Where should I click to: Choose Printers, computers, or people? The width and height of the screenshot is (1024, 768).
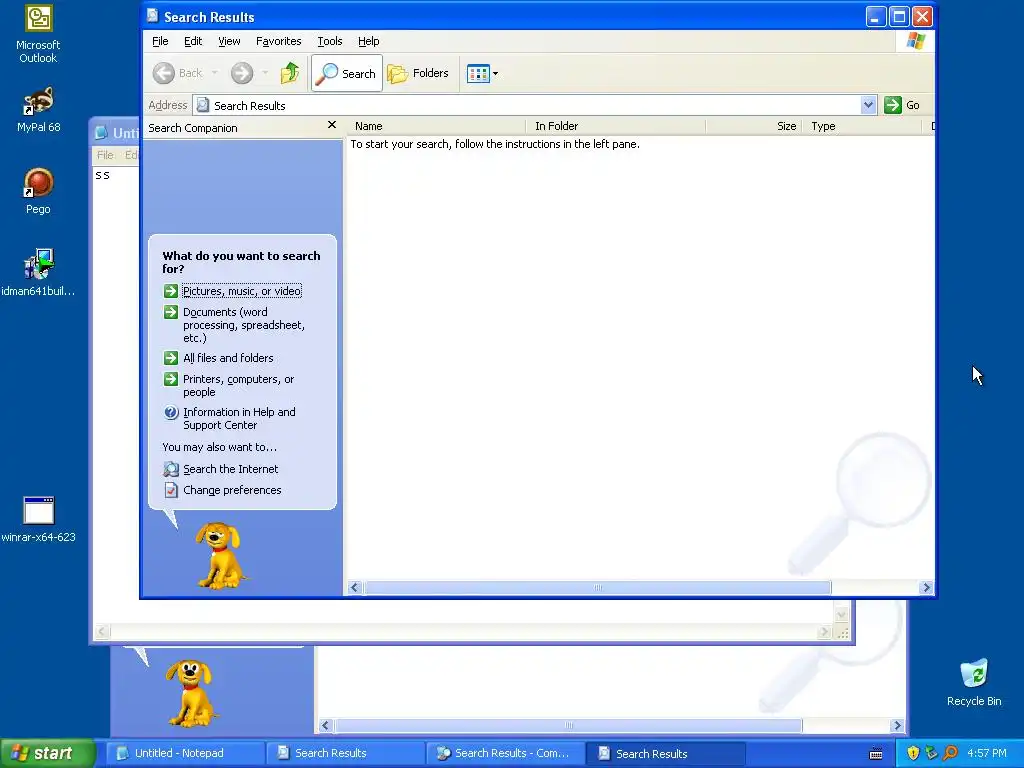[x=238, y=385]
